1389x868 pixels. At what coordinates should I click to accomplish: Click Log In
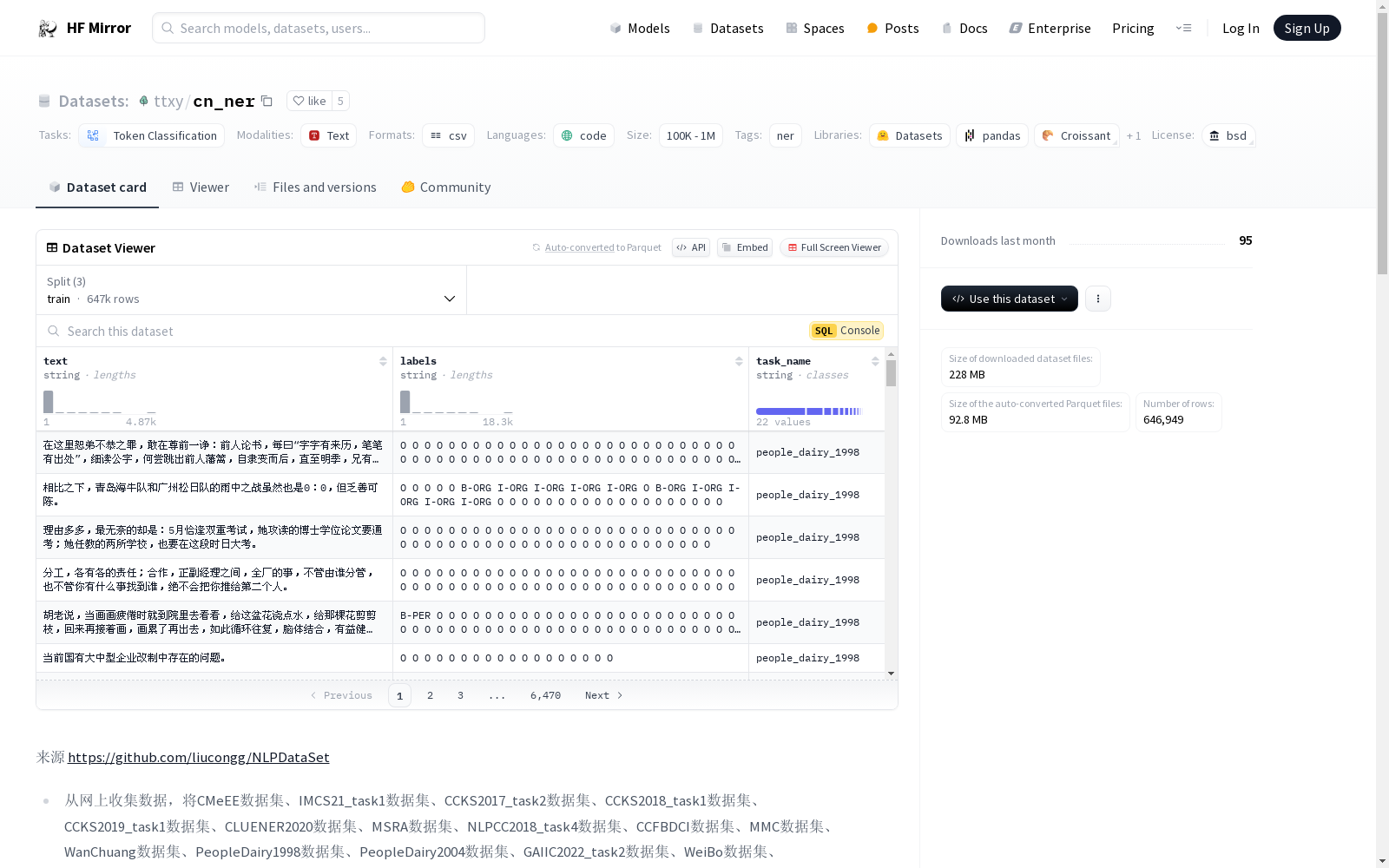click(1241, 28)
